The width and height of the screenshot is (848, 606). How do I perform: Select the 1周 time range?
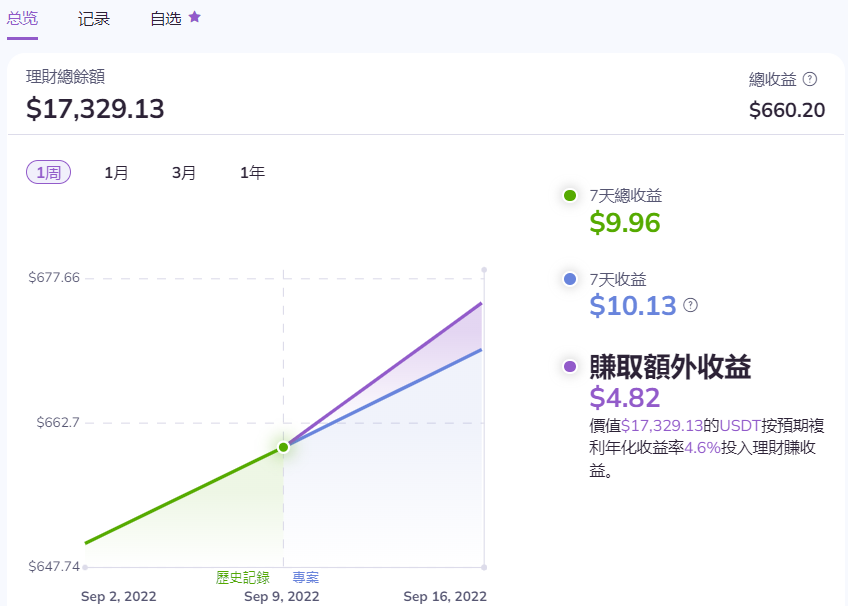coord(49,172)
